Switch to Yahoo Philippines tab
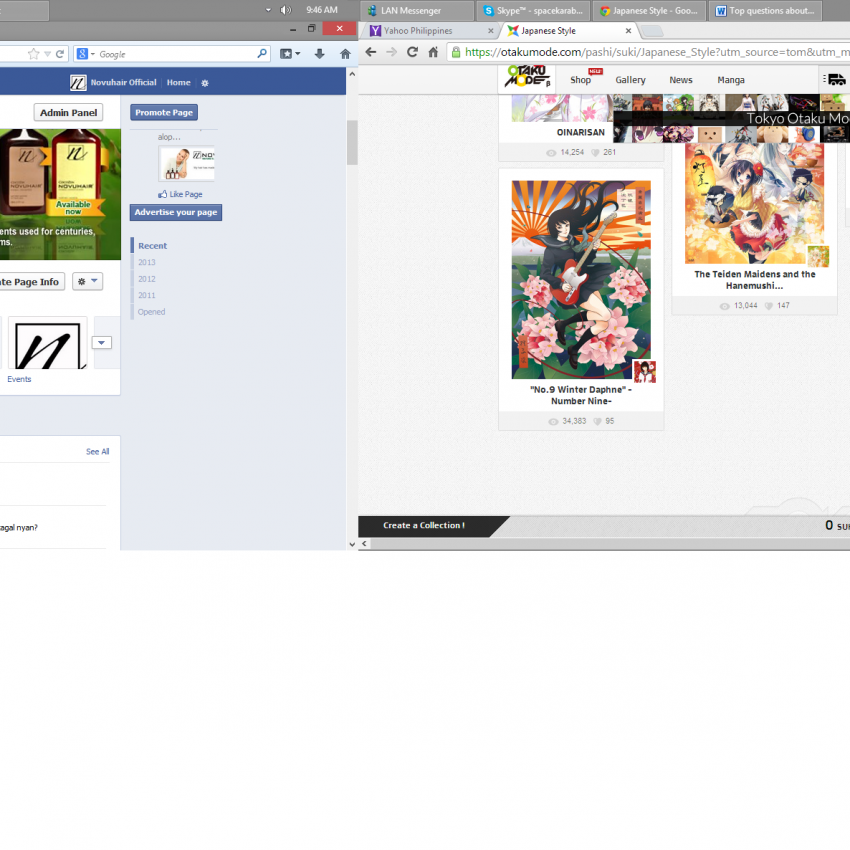Viewport: 850px width, 850px height. (x=428, y=31)
